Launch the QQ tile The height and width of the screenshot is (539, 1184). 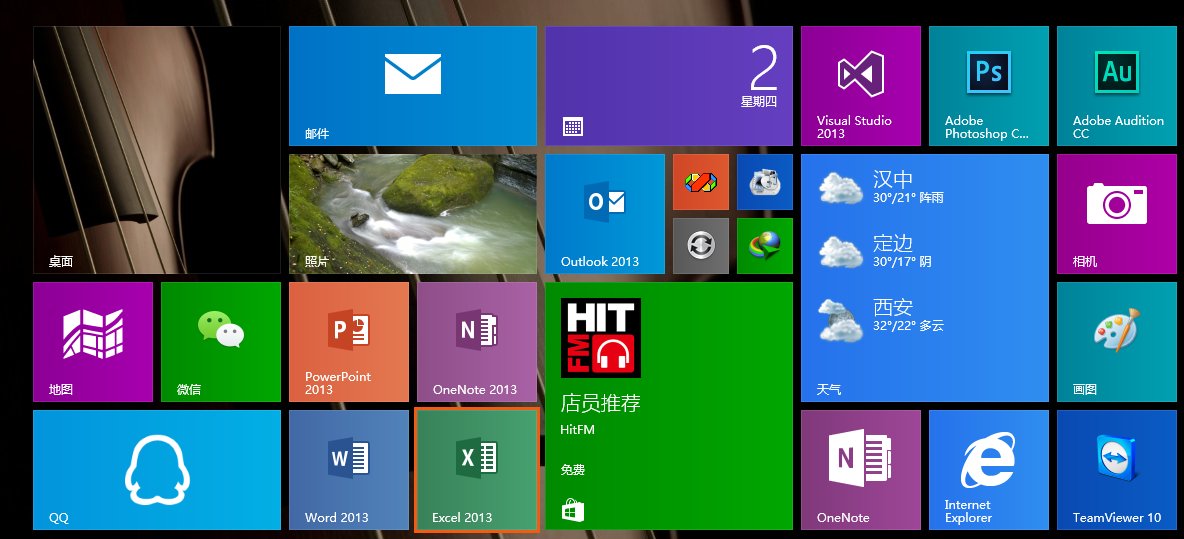pos(157,470)
